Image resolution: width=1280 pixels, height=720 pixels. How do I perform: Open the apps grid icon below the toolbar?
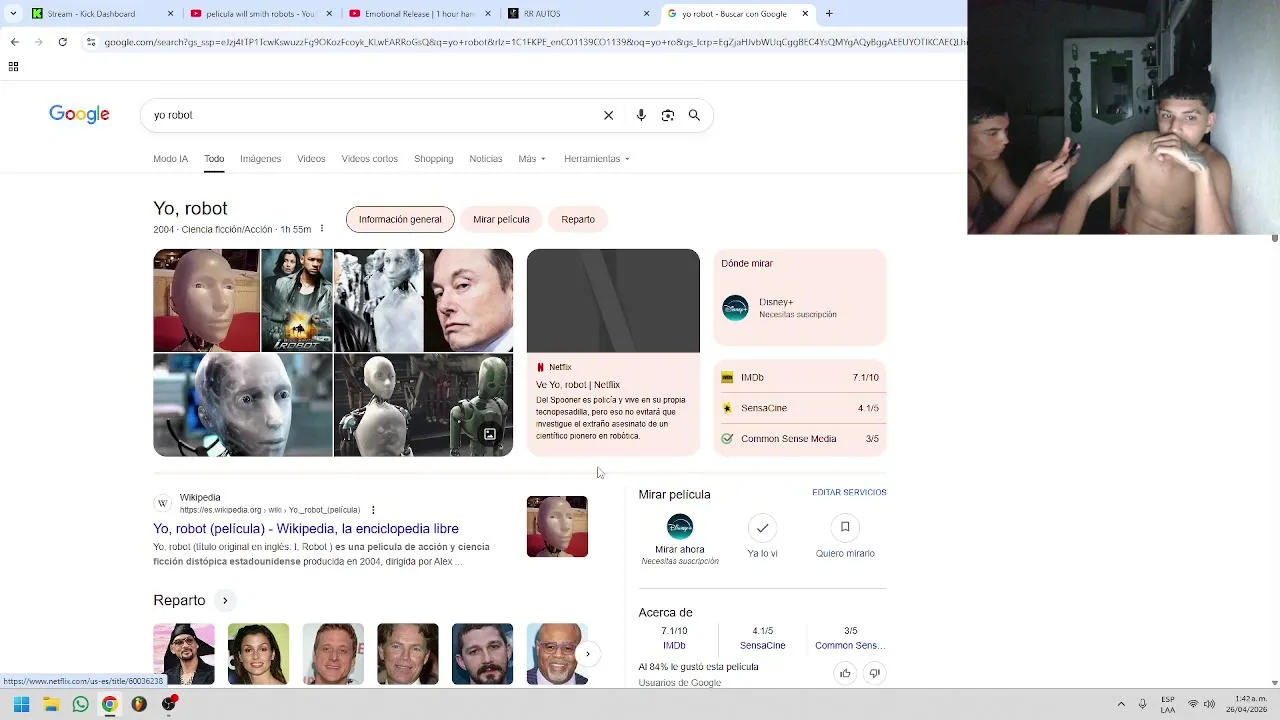click(13, 66)
